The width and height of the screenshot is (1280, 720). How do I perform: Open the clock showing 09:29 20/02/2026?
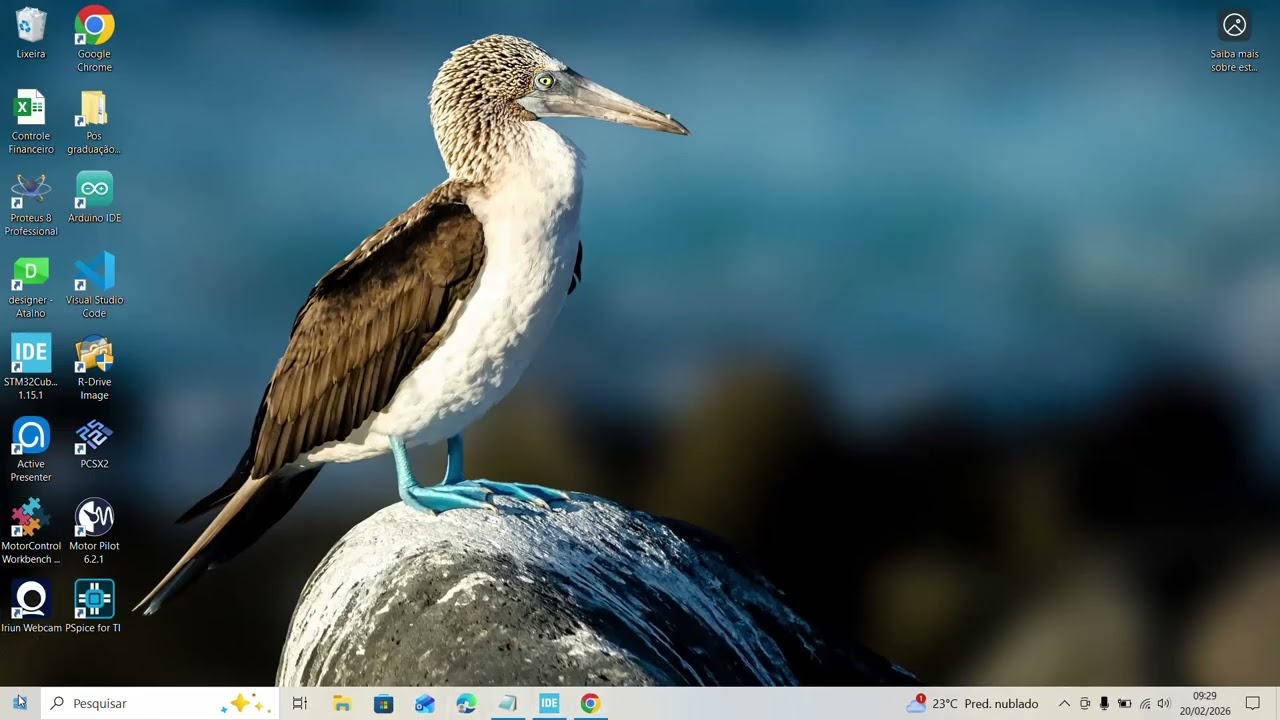pos(1205,703)
